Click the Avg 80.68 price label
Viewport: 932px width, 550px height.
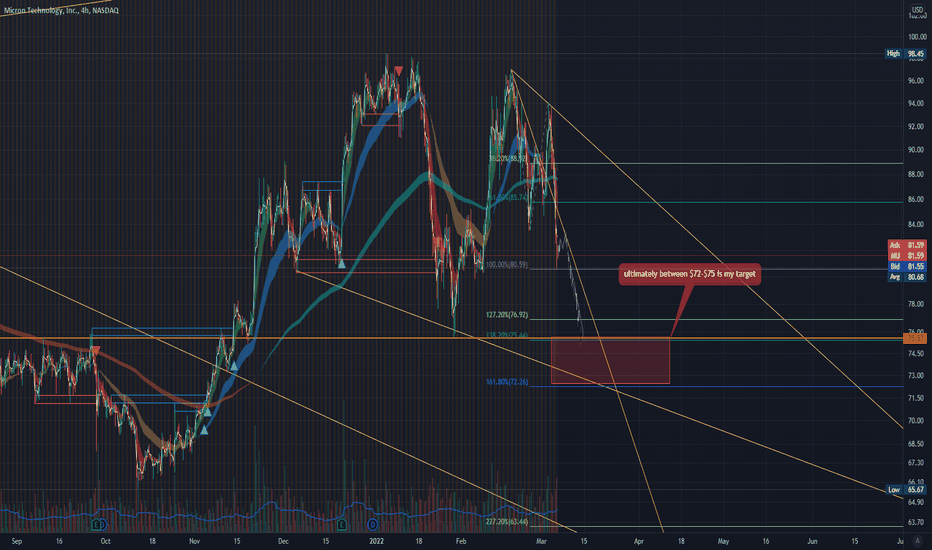pyautogui.click(x=906, y=277)
